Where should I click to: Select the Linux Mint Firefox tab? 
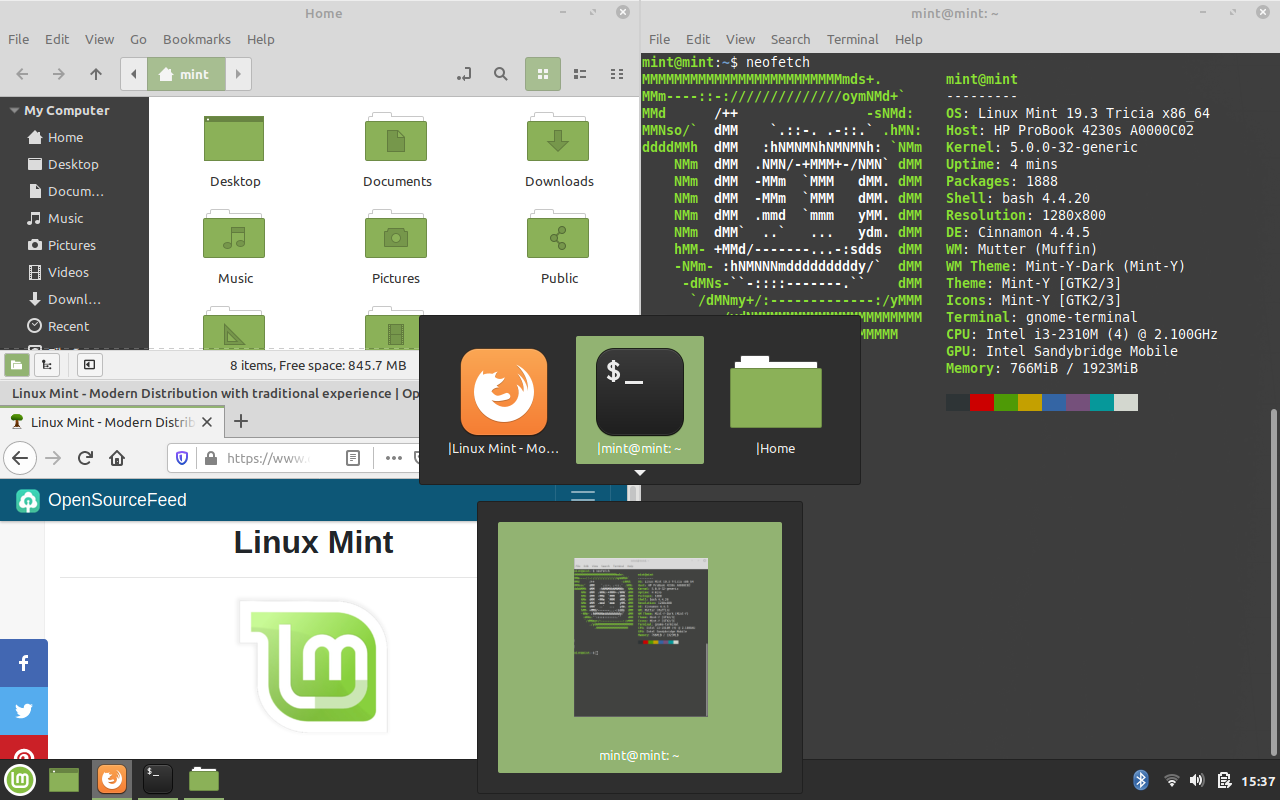[x=110, y=422]
